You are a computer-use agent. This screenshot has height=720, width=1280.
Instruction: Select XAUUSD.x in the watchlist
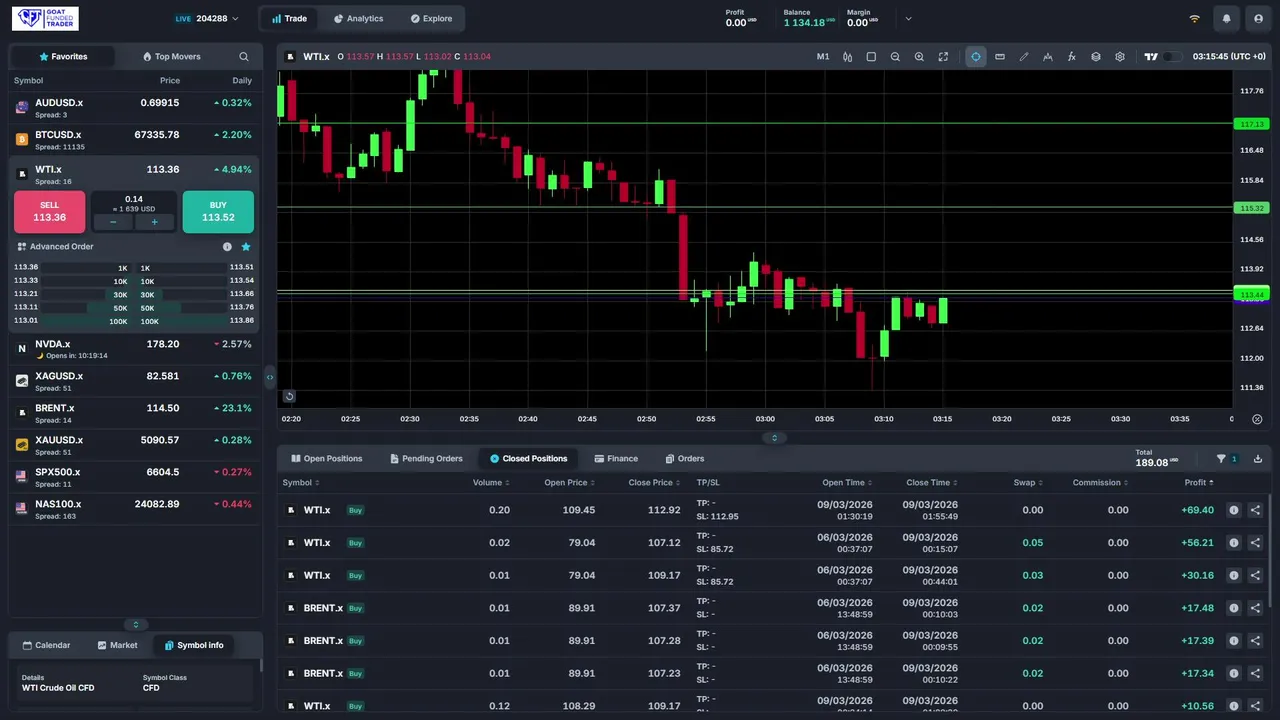click(135, 445)
